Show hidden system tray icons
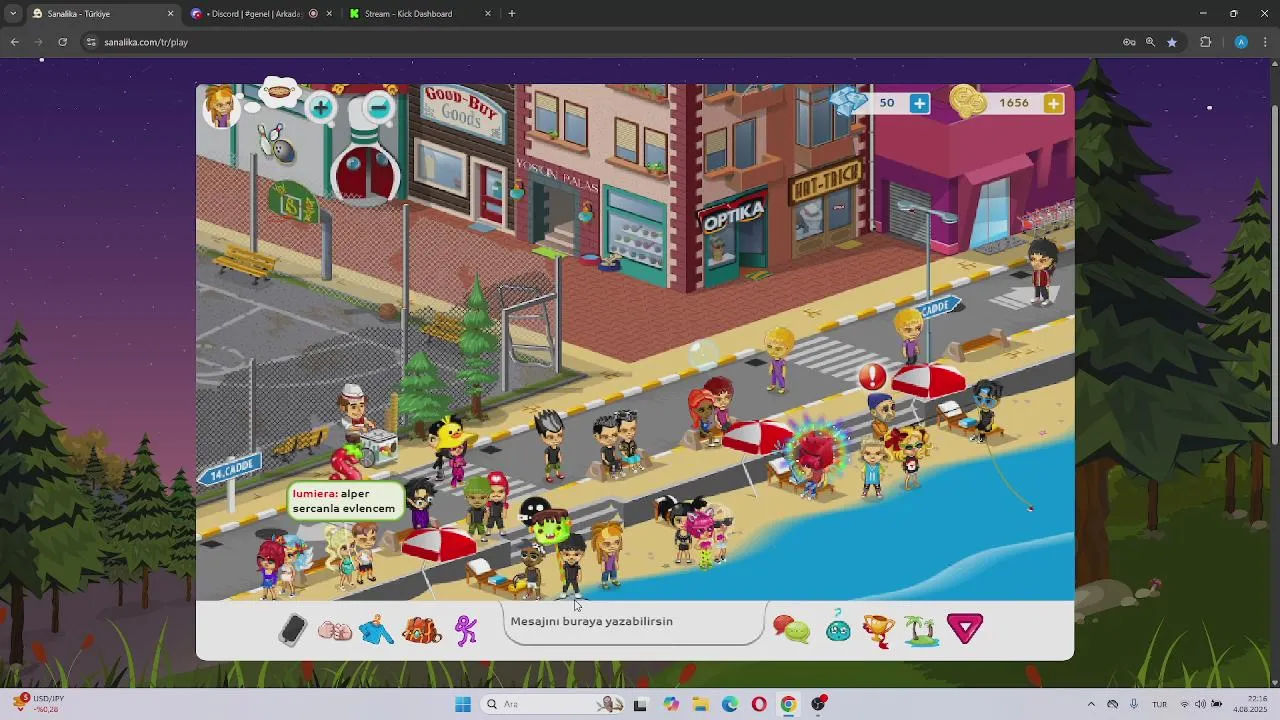Viewport: 1280px width, 720px height. [x=1091, y=704]
